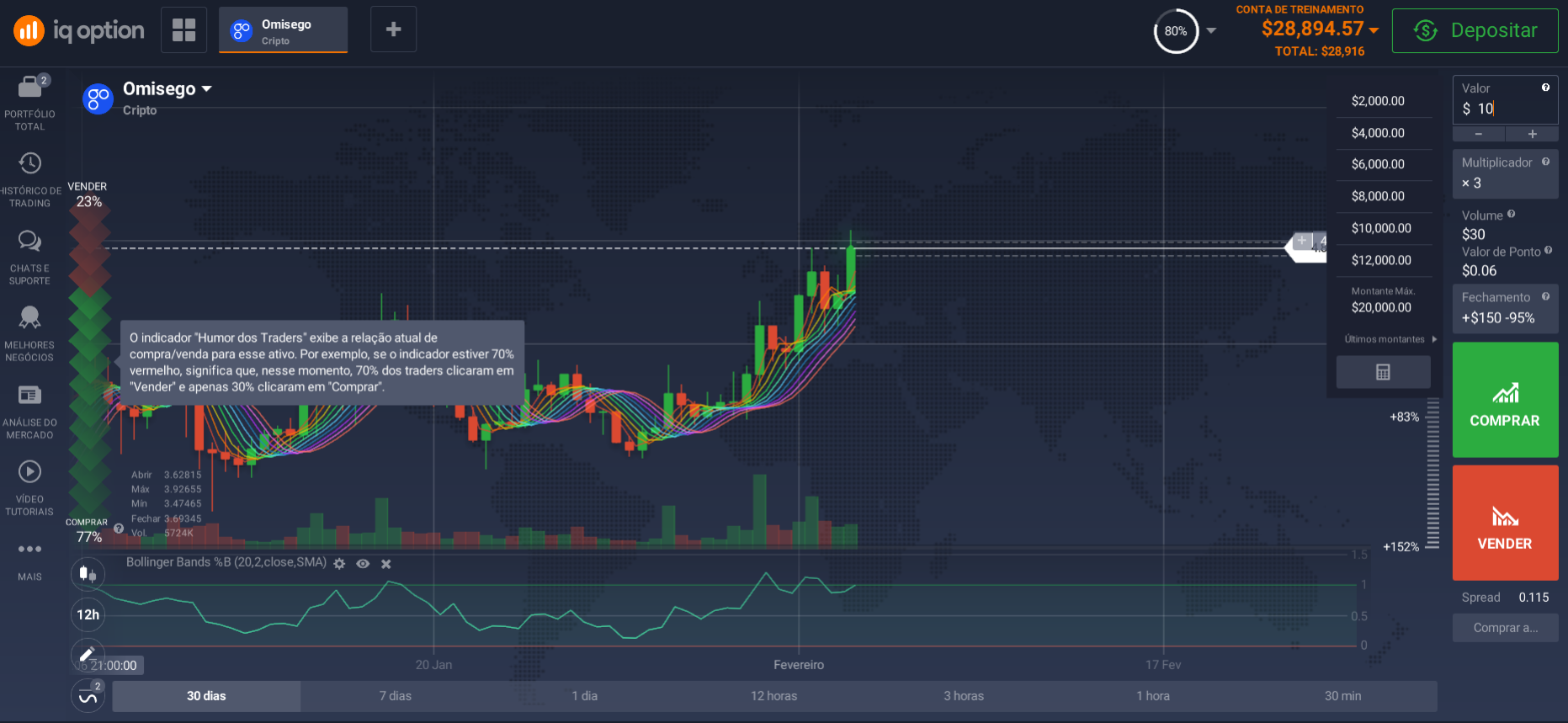The height and width of the screenshot is (723, 1568).
Task: Click the traders' mood help icon
Action: (119, 529)
